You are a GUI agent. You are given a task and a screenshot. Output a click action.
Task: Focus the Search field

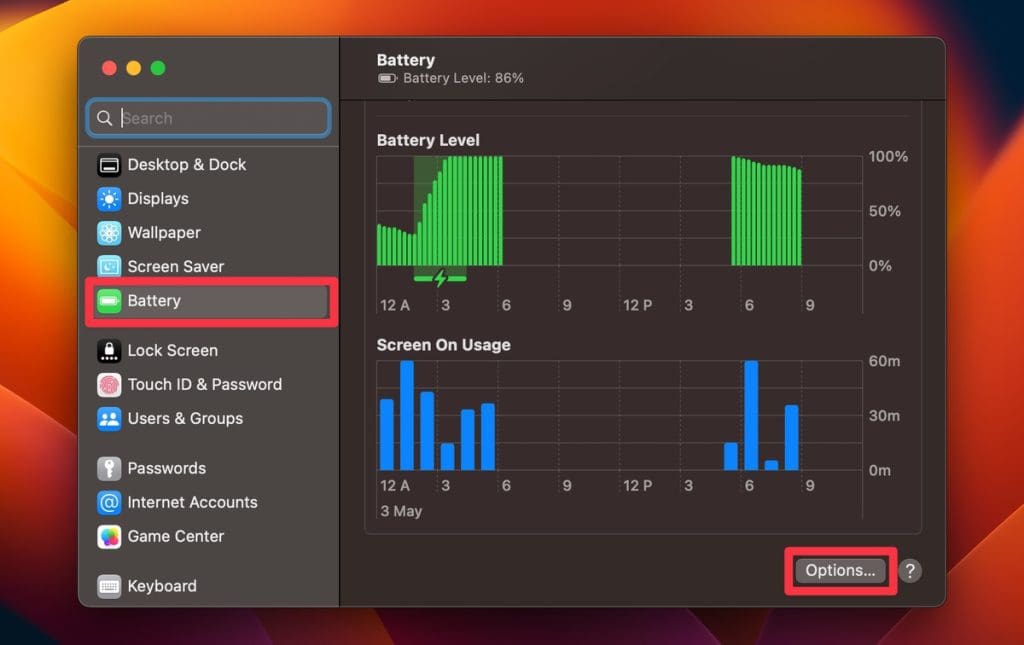[x=208, y=118]
